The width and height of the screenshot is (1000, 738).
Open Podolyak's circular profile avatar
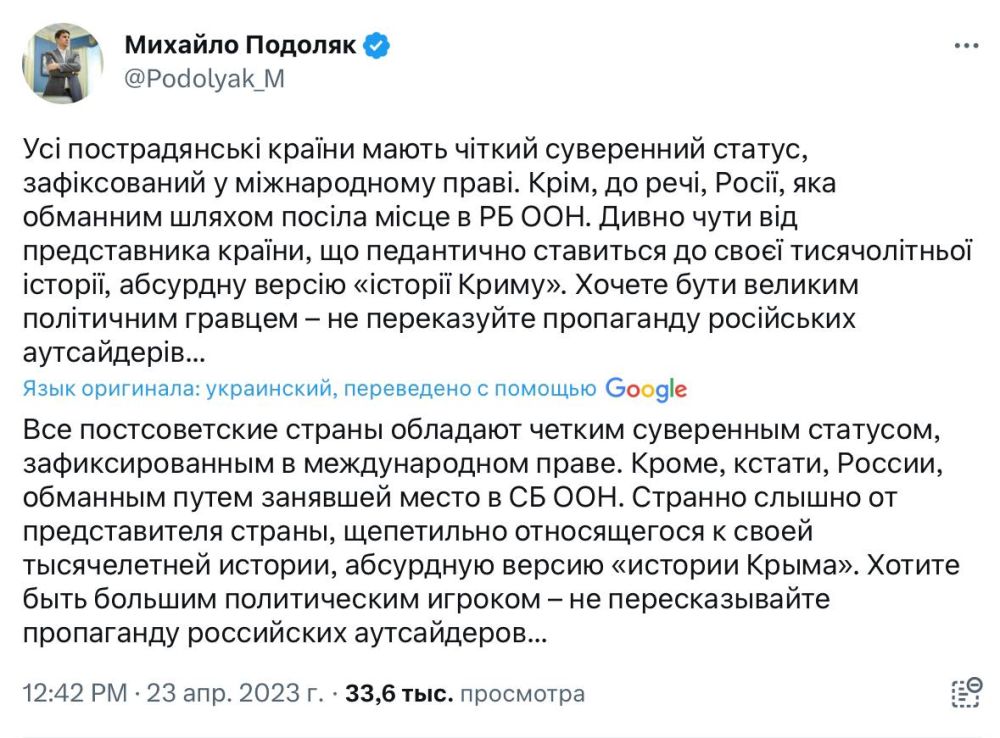coord(63,61)
